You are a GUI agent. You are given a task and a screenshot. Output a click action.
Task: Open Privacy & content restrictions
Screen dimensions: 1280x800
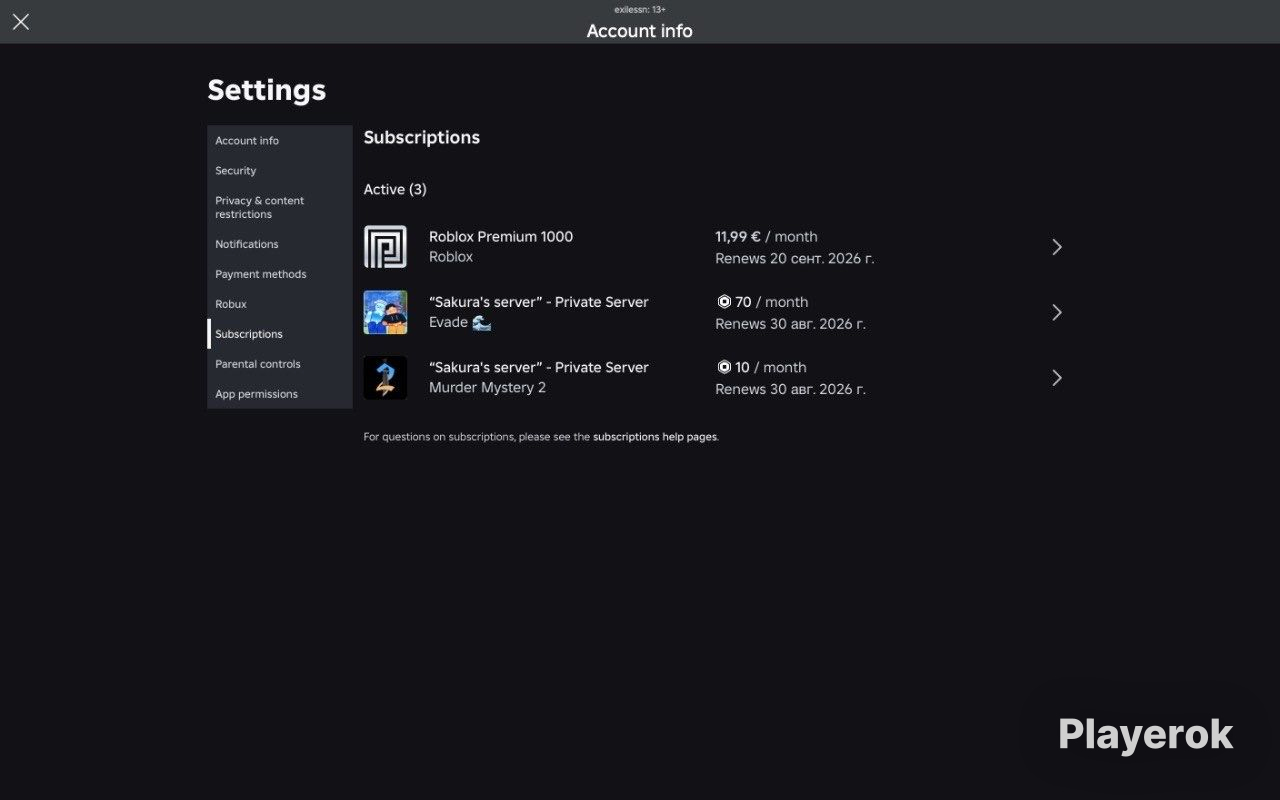[280, 207]
